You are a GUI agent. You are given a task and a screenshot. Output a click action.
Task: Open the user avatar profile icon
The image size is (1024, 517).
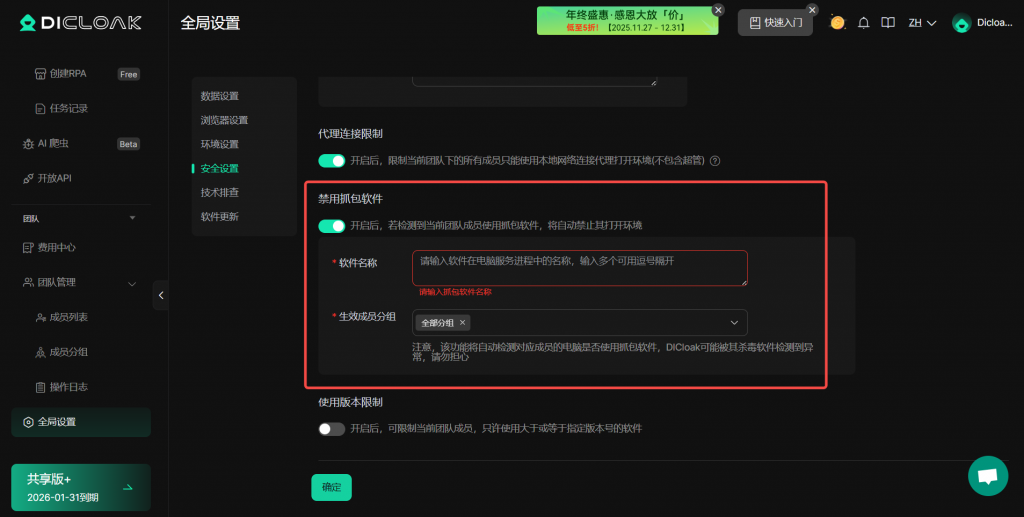[961, 23]
